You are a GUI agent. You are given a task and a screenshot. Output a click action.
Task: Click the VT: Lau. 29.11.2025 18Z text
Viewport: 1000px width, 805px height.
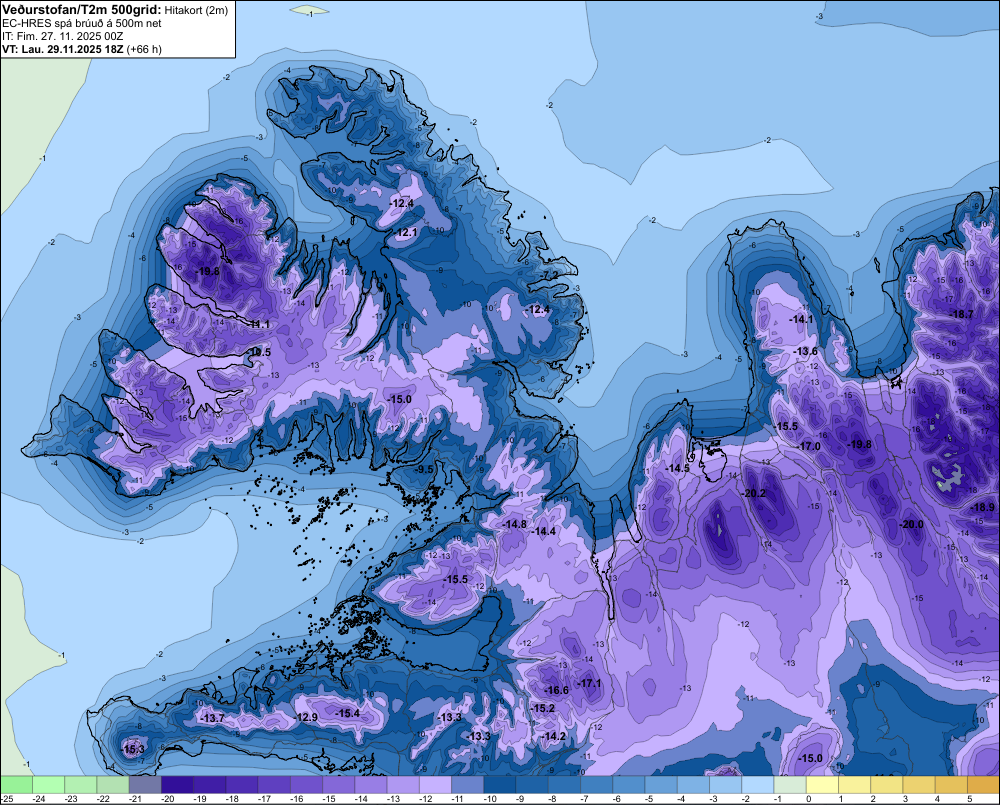63,49
